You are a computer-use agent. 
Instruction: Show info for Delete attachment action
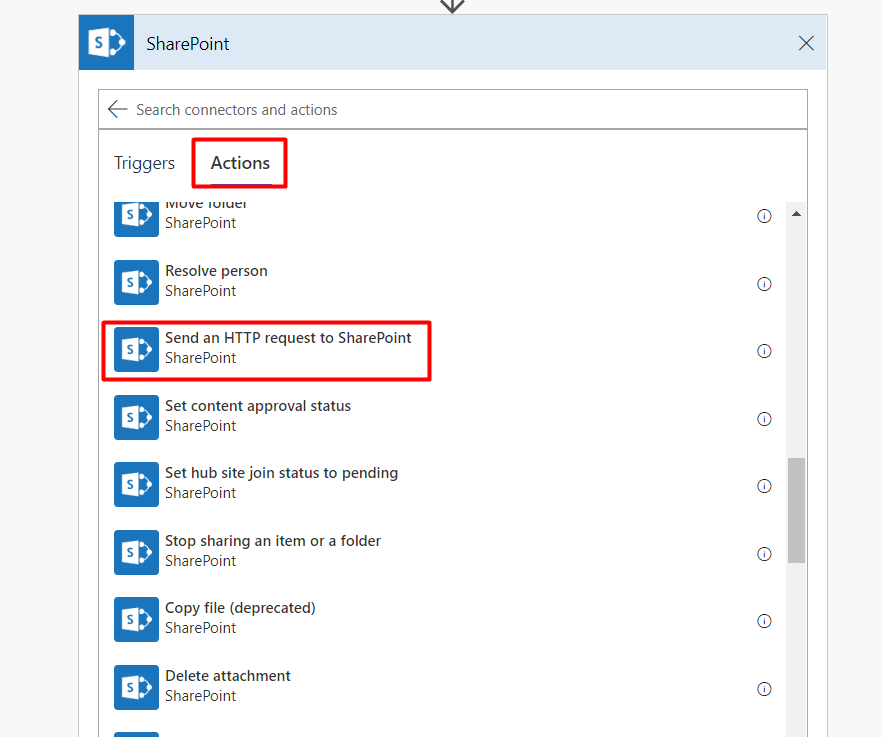[764, 689]
